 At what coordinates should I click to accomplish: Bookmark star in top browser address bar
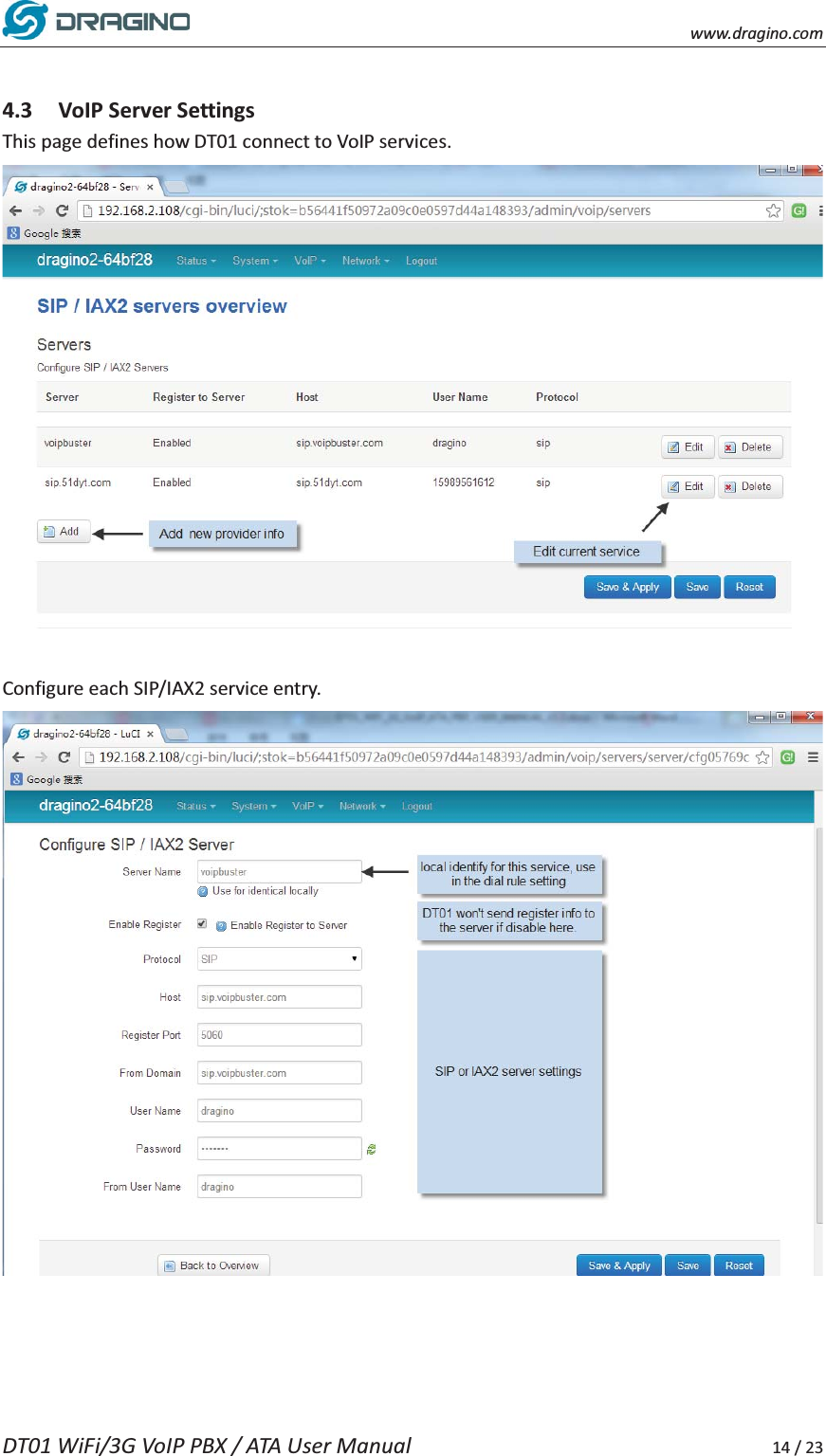[x=774, y=210]
